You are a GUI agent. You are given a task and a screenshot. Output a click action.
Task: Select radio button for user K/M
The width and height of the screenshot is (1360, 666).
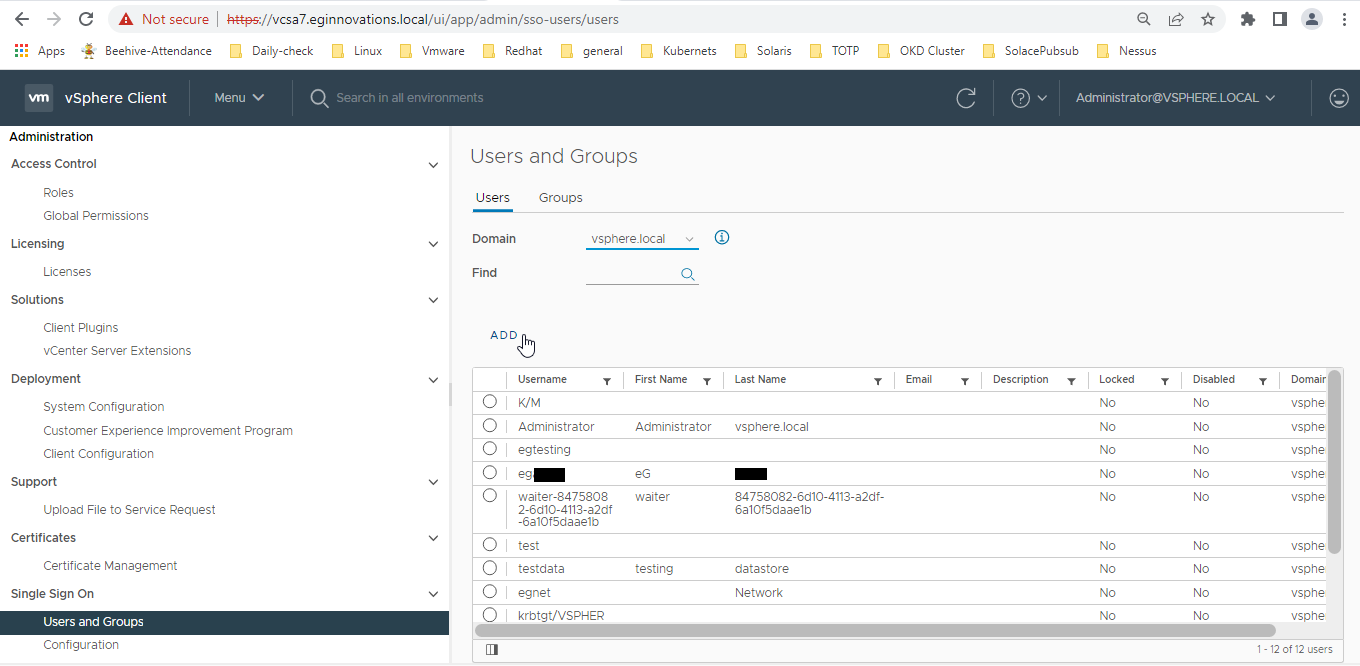tap(489, 401)
